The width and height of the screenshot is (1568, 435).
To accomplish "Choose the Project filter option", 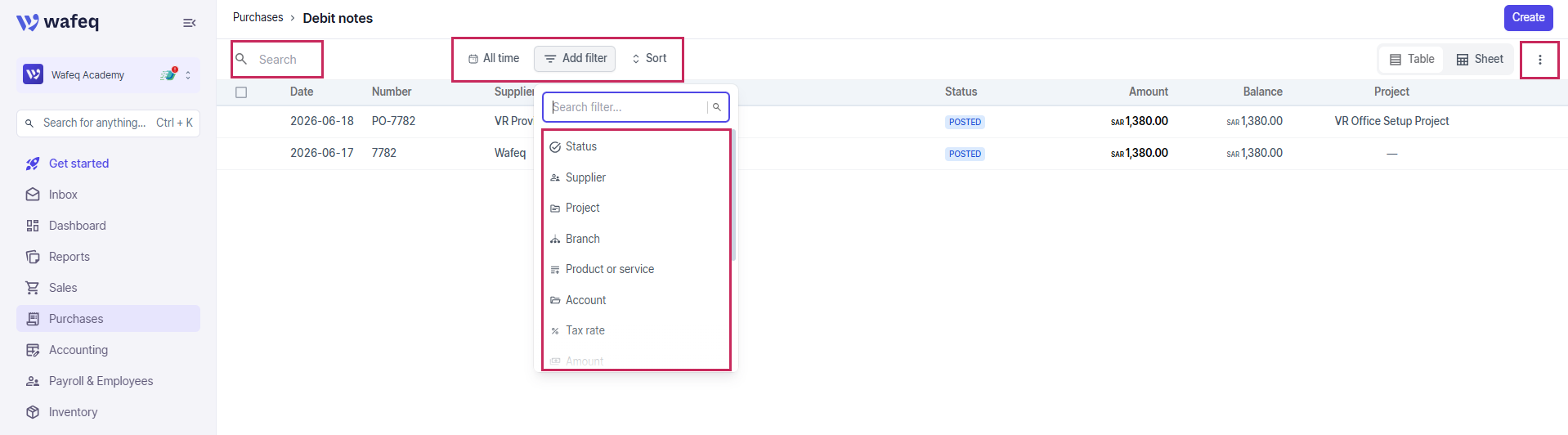I will coord(636,208).
